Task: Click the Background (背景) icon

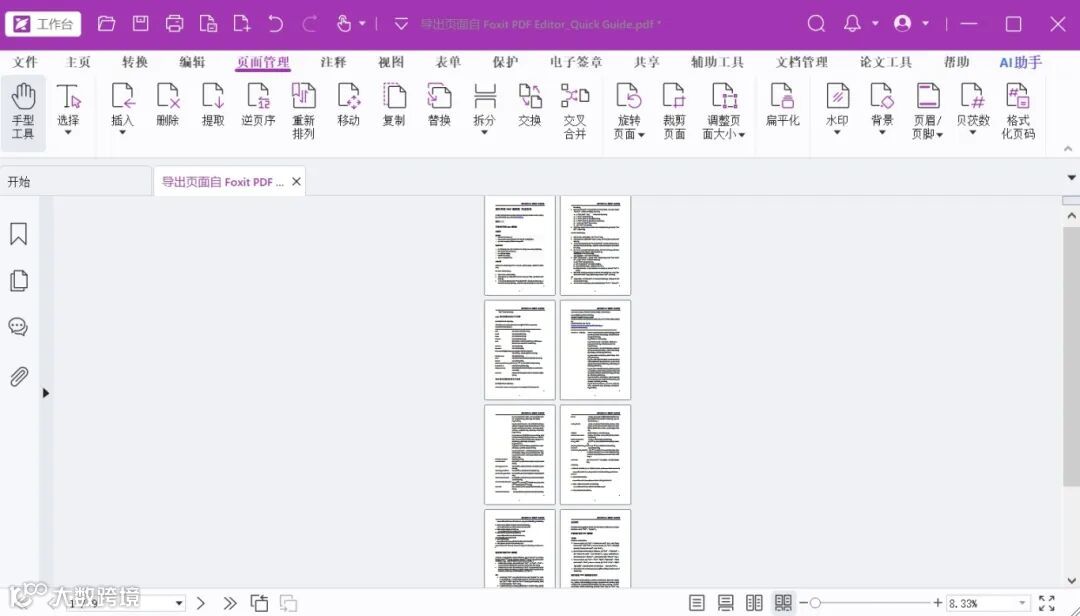Action: click(x=882, y=96)
